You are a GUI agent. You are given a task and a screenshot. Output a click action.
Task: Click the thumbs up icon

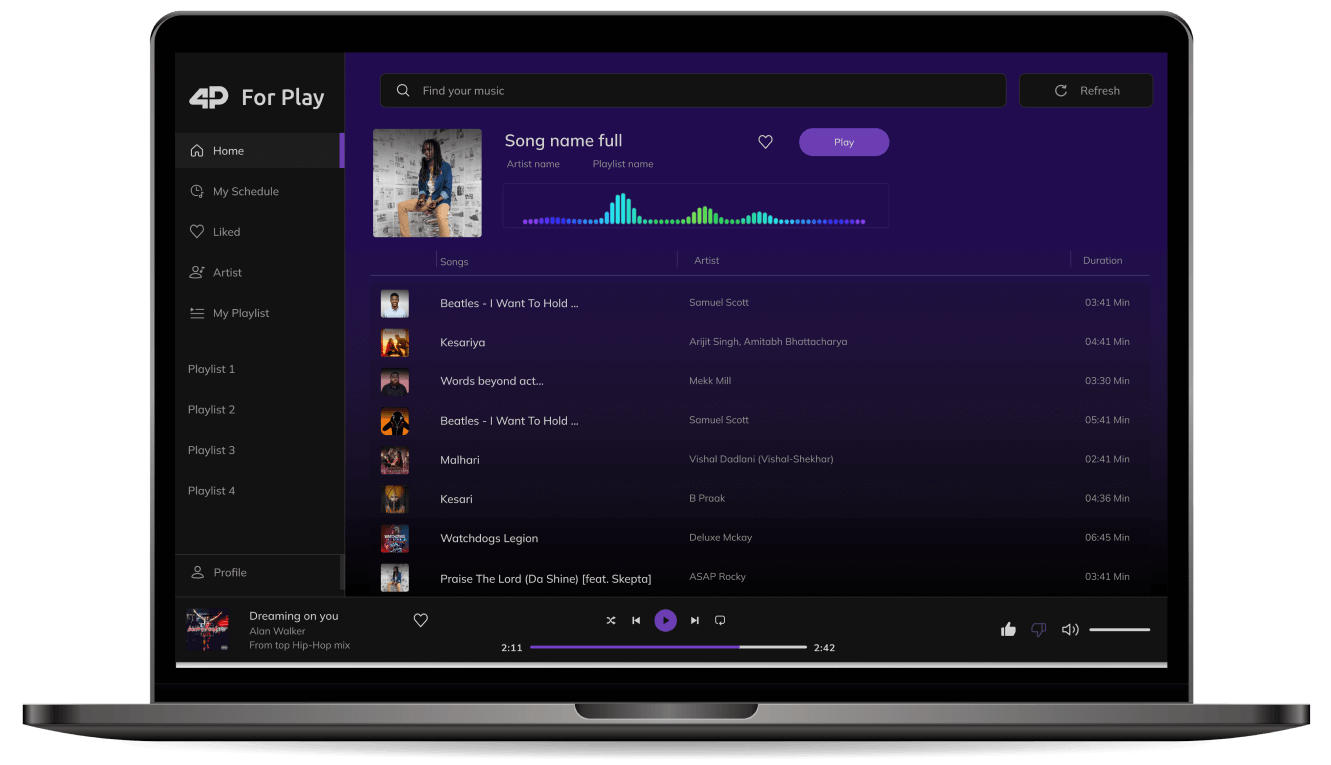tap(1008, 629)
